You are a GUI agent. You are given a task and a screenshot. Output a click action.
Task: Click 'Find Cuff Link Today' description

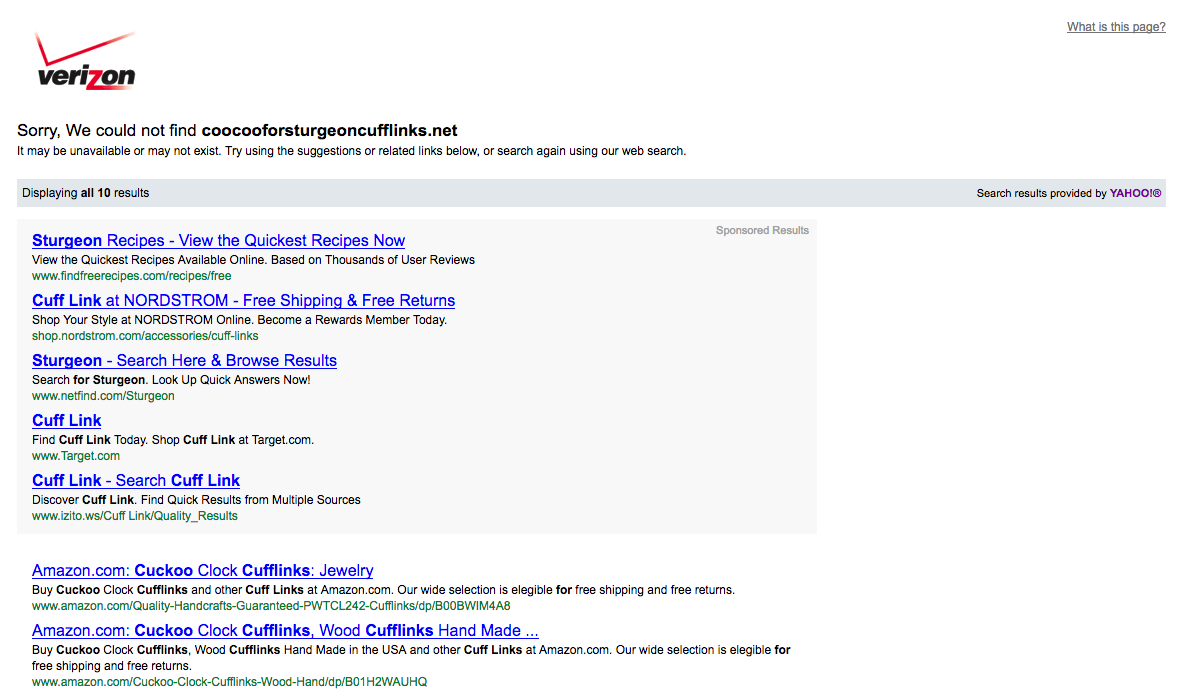tap(173, 440)
